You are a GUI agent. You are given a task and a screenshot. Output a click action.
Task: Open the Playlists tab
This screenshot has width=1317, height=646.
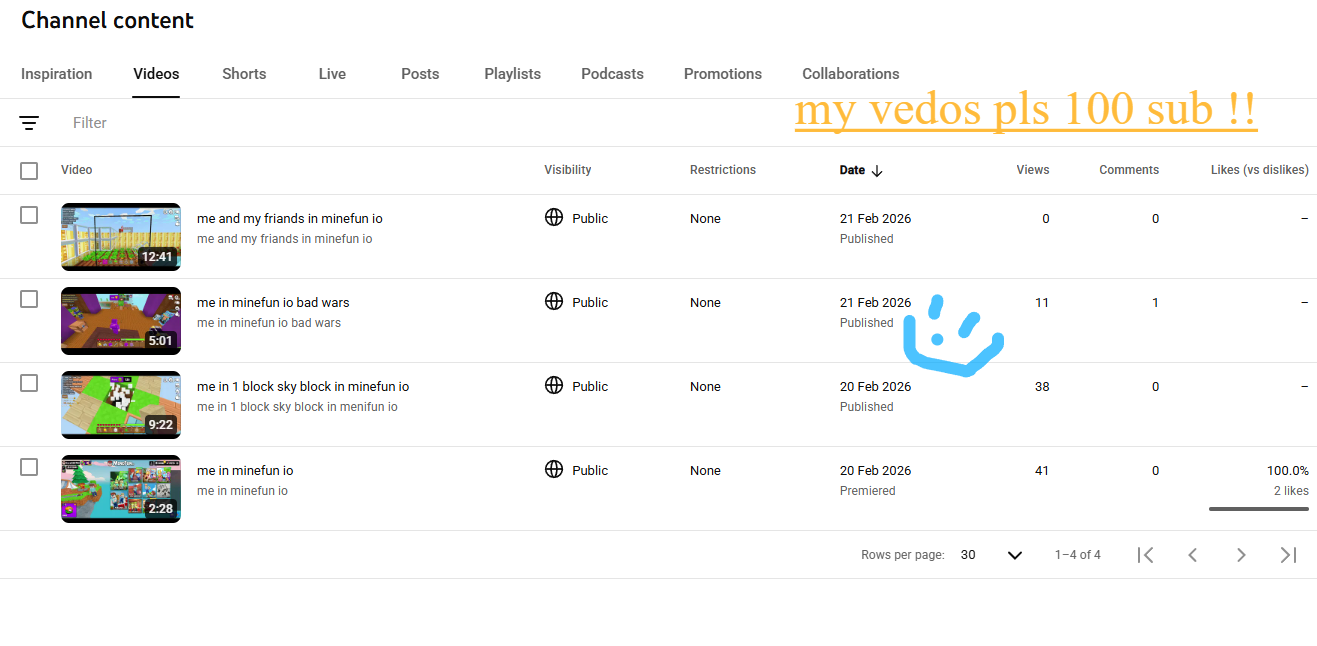[512, 74]
